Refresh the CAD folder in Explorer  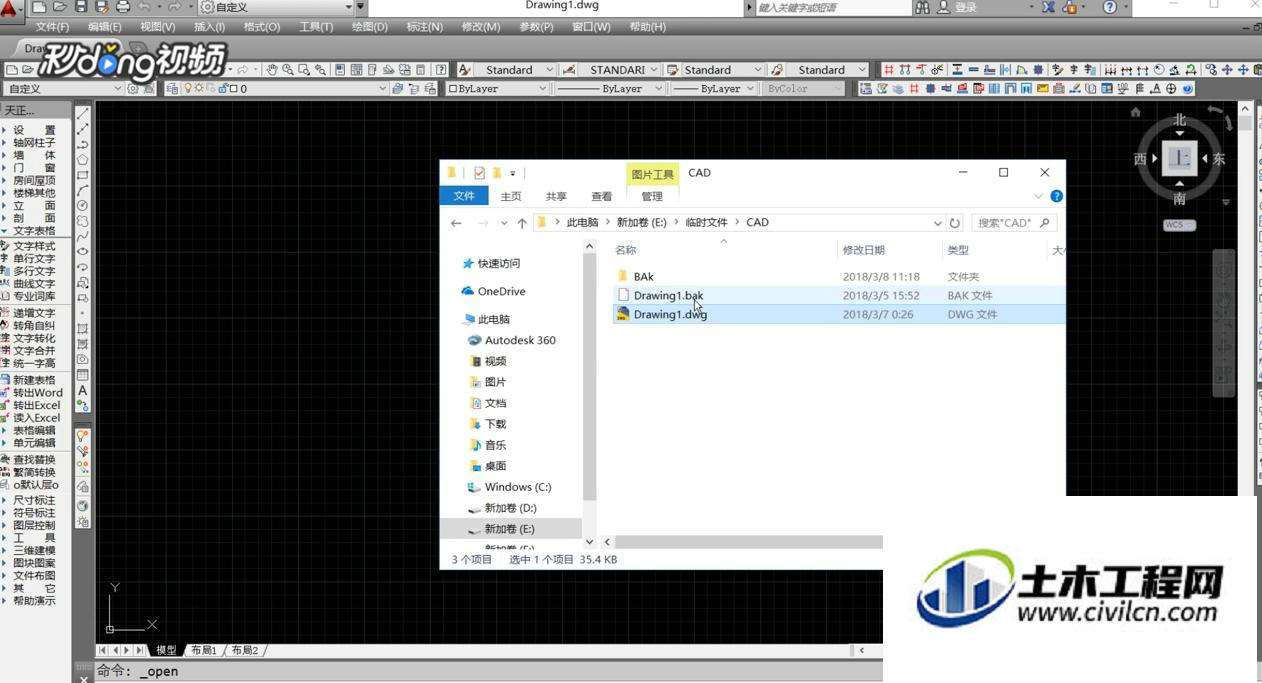tap(955, 223)
